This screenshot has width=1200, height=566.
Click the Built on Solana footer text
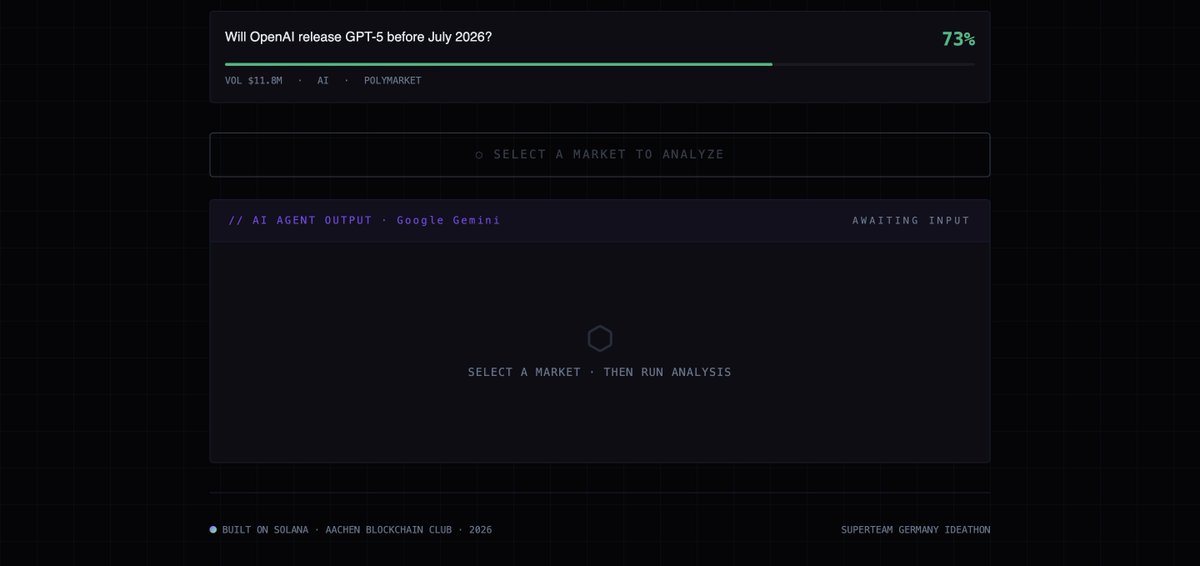(357, 530)
